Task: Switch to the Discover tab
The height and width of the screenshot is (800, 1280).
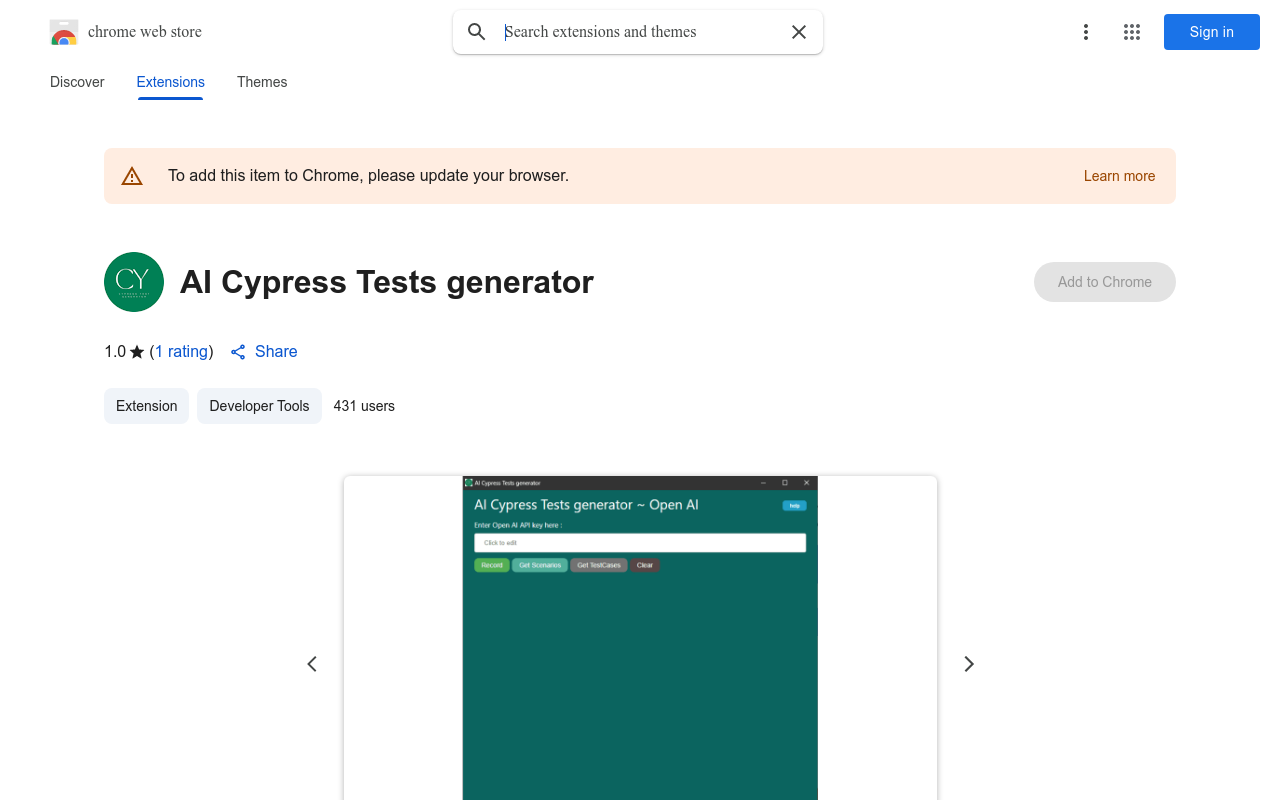Action: [x=77, y=82]
